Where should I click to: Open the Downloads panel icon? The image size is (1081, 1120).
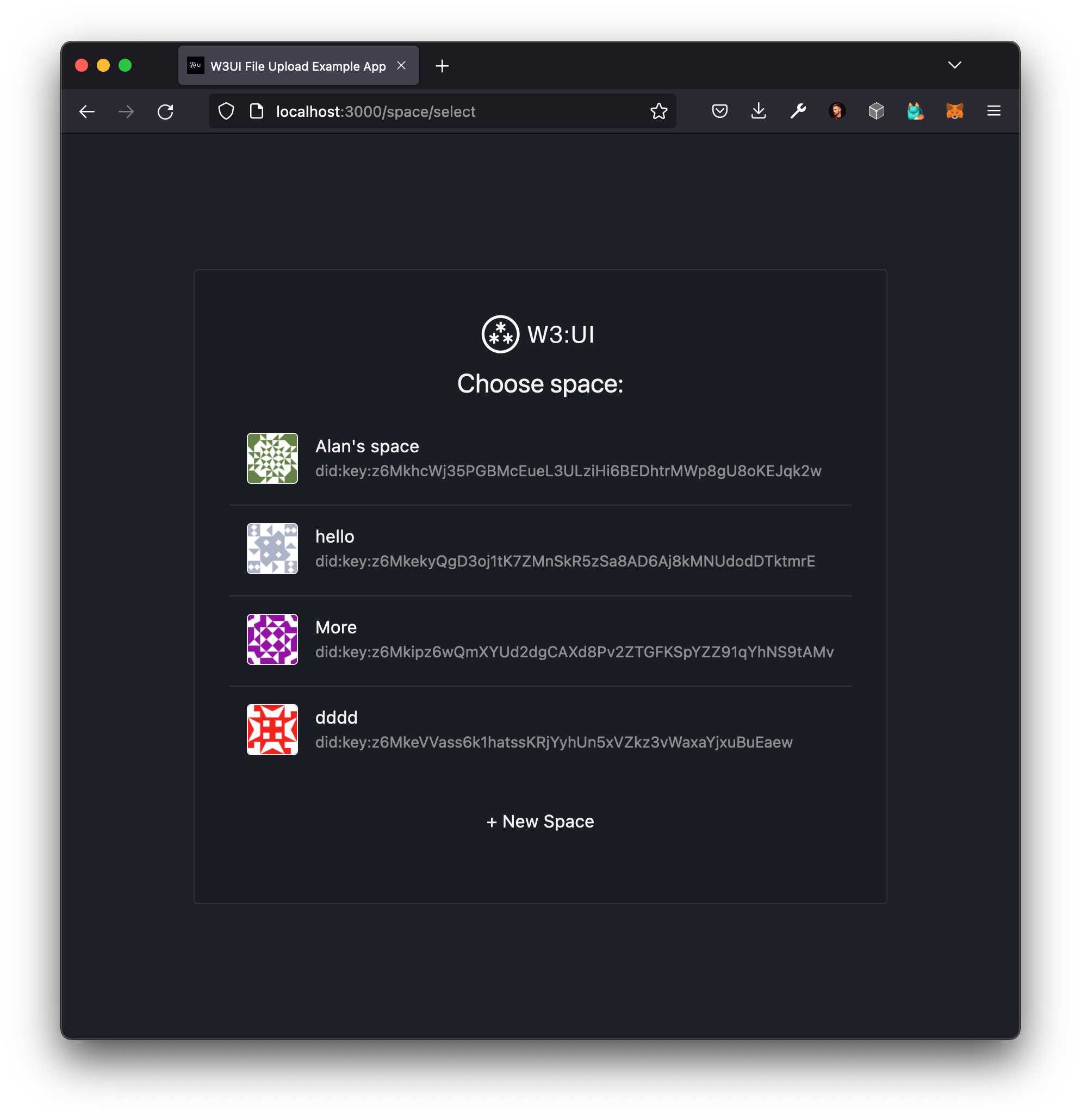click(x=758, y=111)
